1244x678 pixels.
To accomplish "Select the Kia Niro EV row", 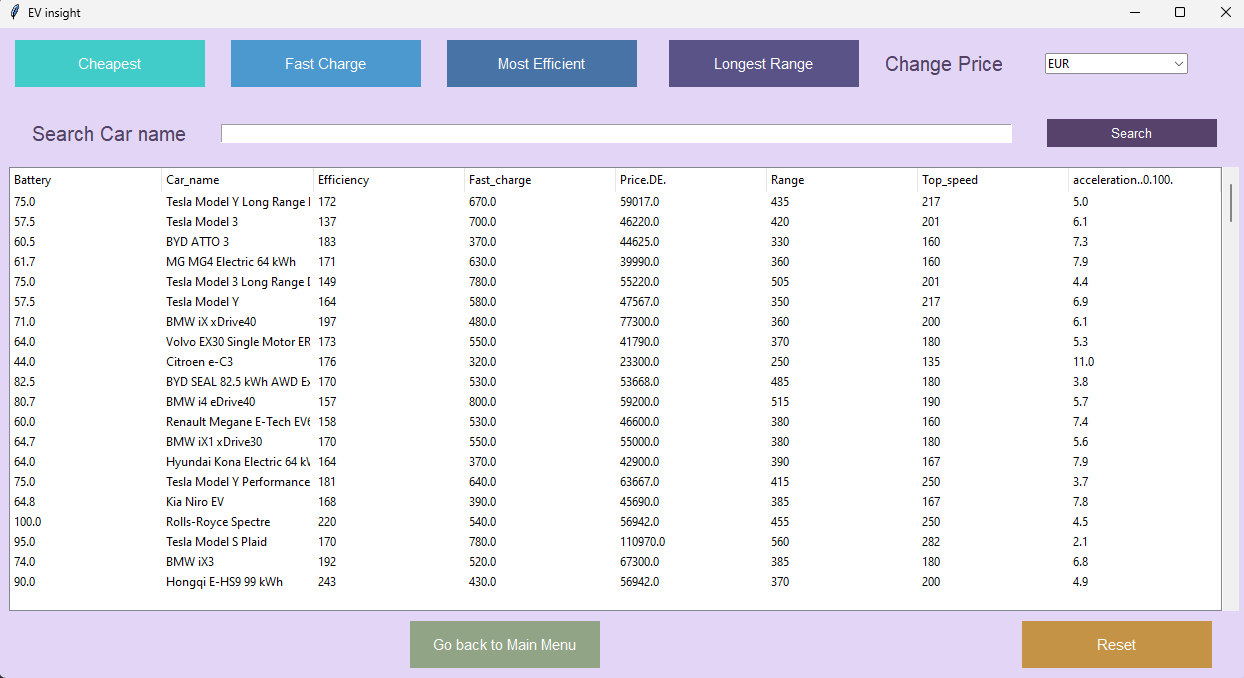I will tap(615, 502).
